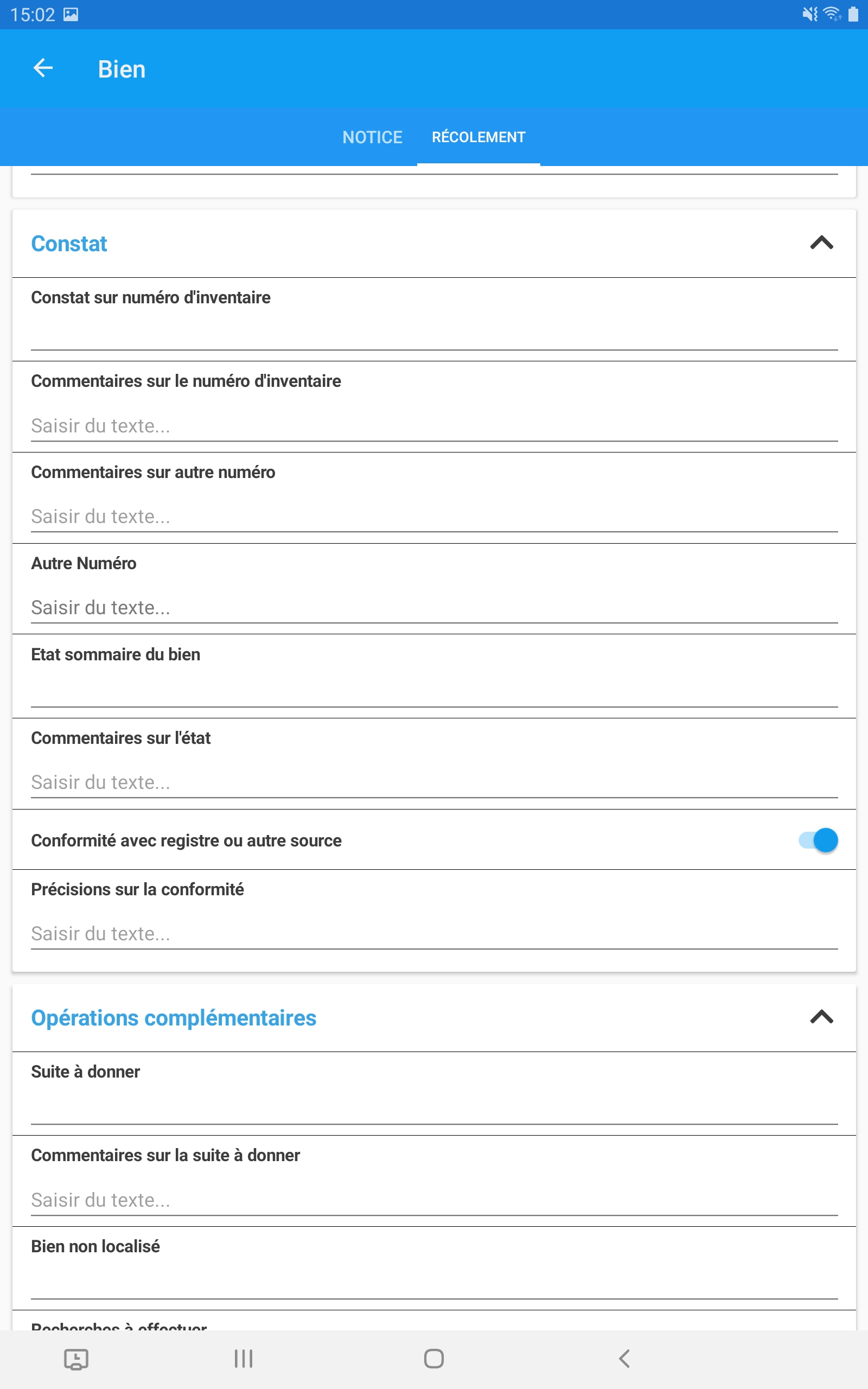Focus the Autre Numéro text field
This screenshot has width=868, height=1389.
[x=434, y=607]
